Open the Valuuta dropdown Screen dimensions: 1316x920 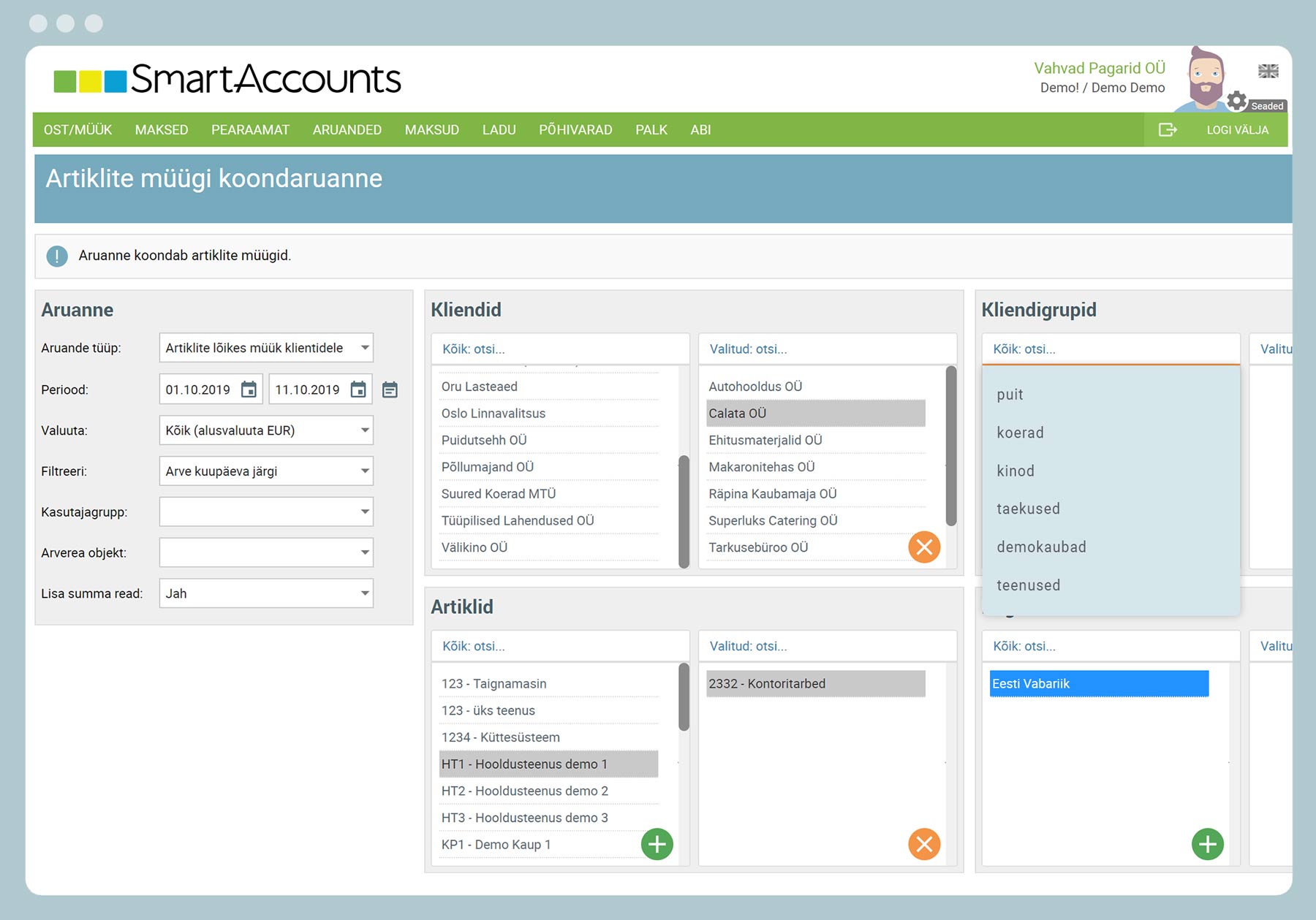[x=266, y=430]
